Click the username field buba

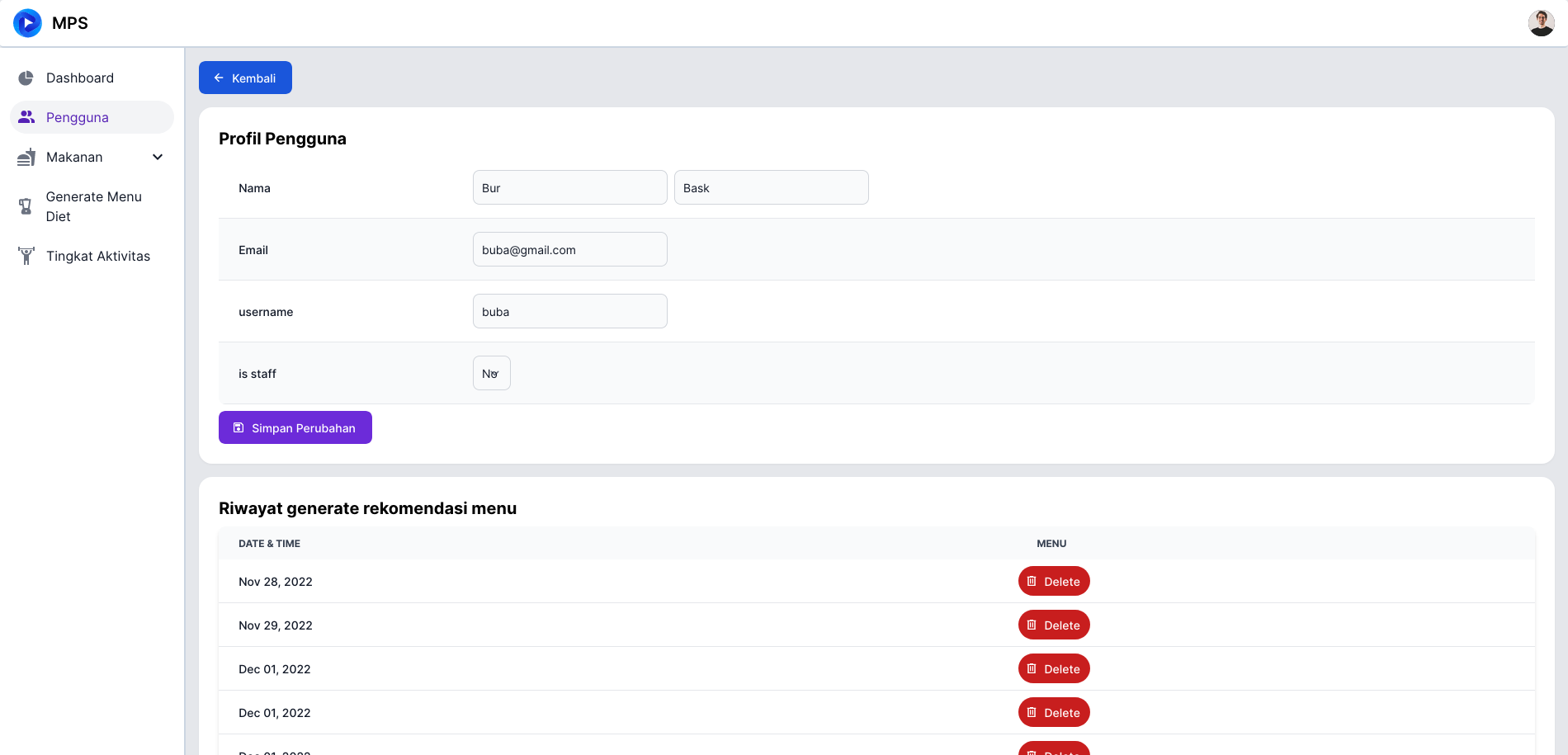[x=570, y=311]
